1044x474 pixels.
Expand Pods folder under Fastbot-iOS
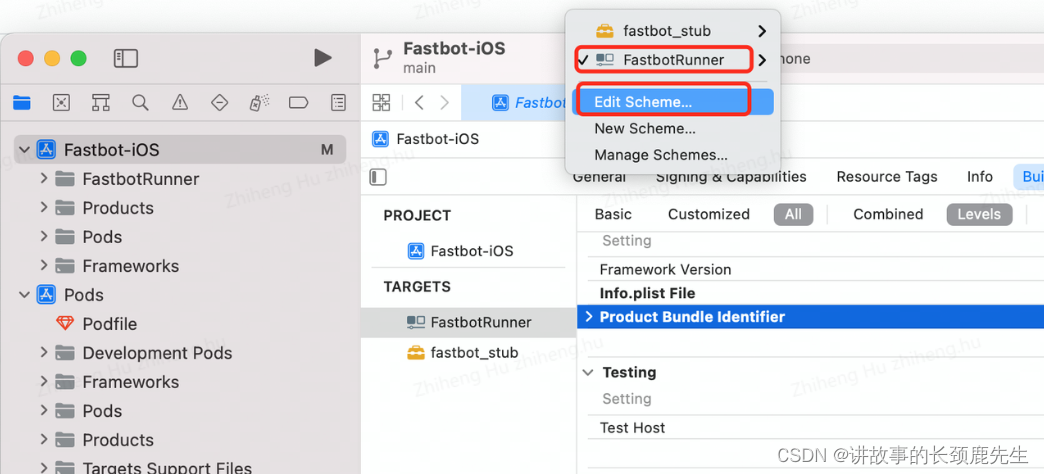pos(44,237)
